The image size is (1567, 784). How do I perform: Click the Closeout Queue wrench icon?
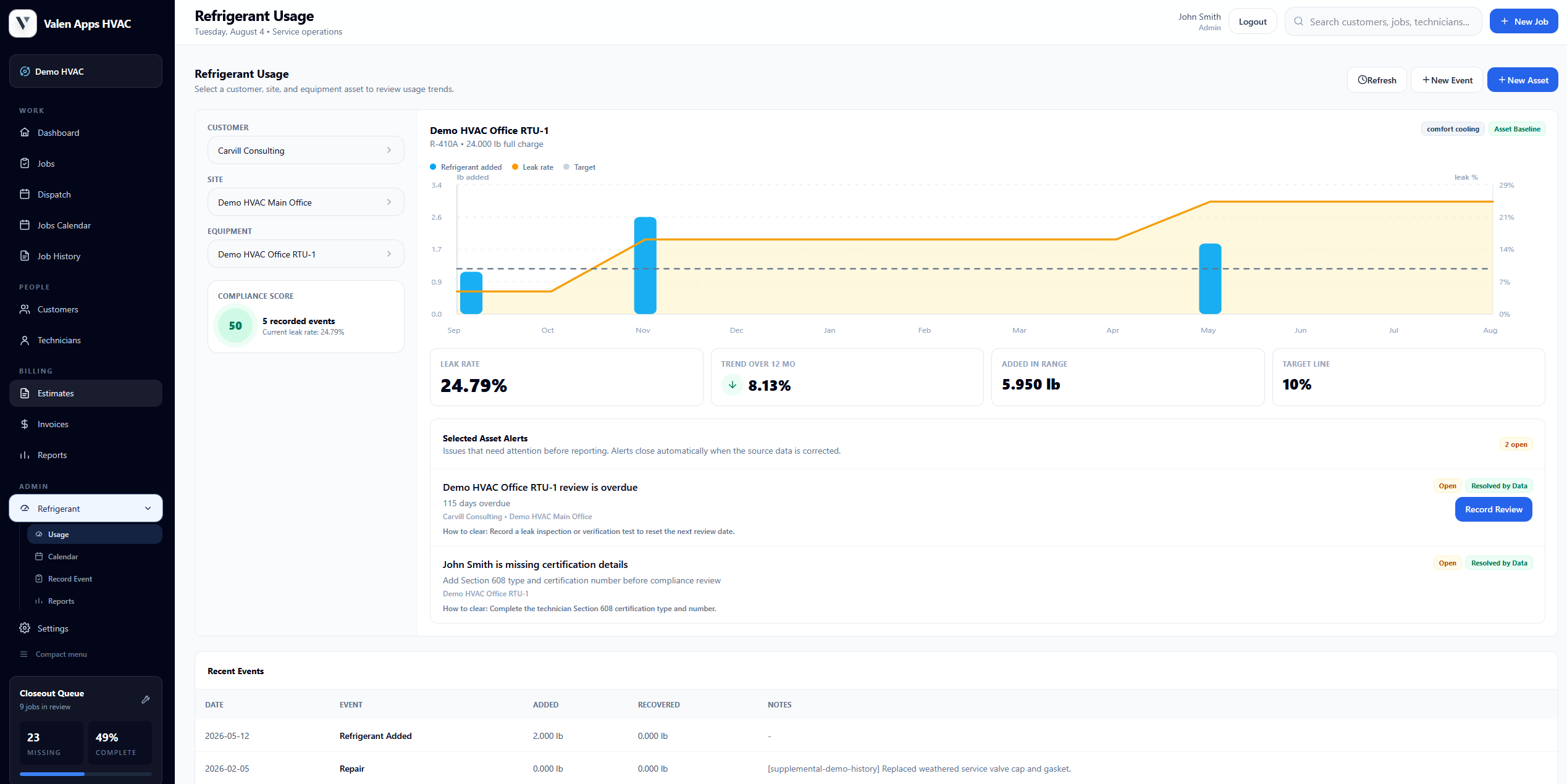[146, 699]
